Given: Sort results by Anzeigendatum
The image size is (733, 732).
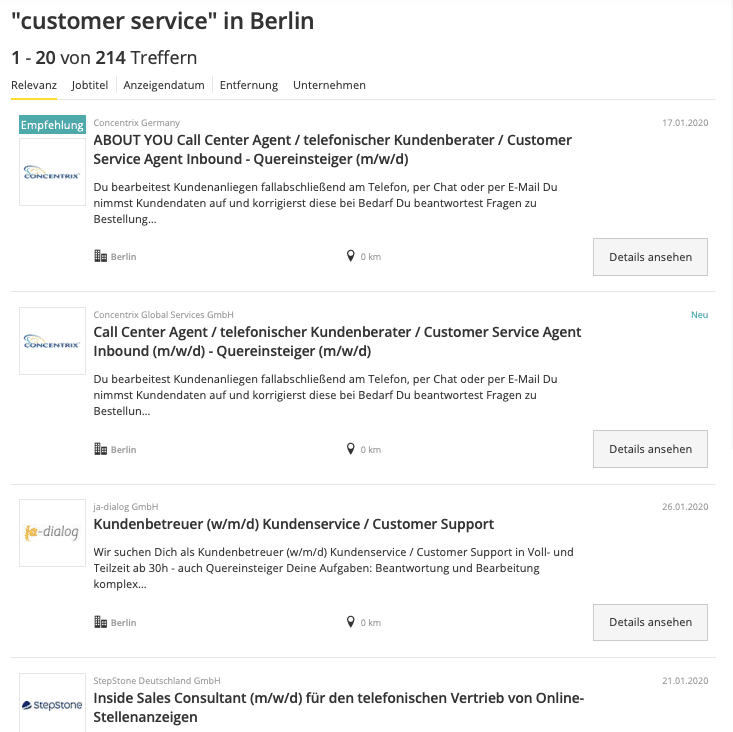Looking at the screenshot, I should coord(164,85).
